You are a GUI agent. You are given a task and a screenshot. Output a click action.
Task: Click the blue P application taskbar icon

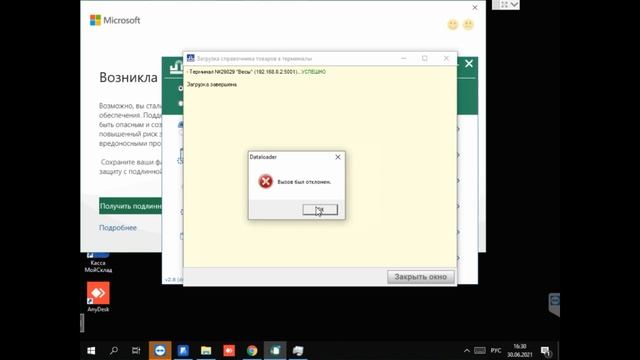183,351
